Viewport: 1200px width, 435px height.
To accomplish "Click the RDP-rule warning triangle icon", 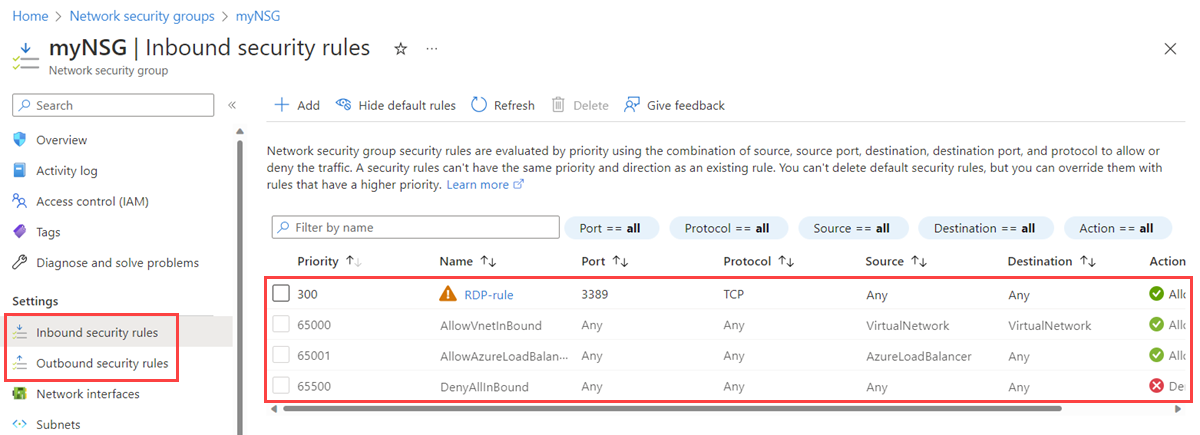I will (x=448, y=294).
